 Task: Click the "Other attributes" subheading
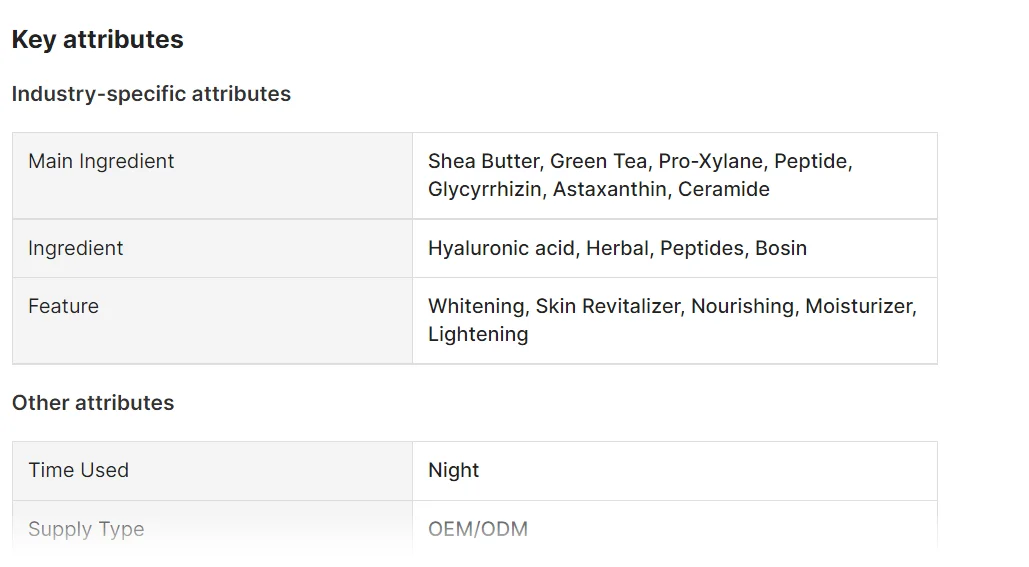pyautogui.click(x=93, y=403)
